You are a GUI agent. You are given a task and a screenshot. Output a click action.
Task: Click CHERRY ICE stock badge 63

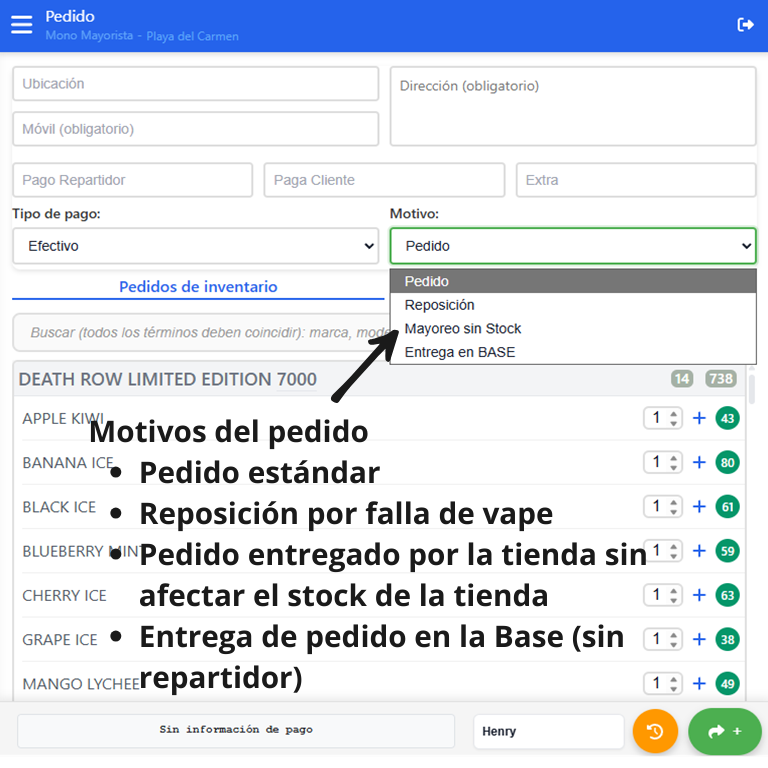[727, 595]
